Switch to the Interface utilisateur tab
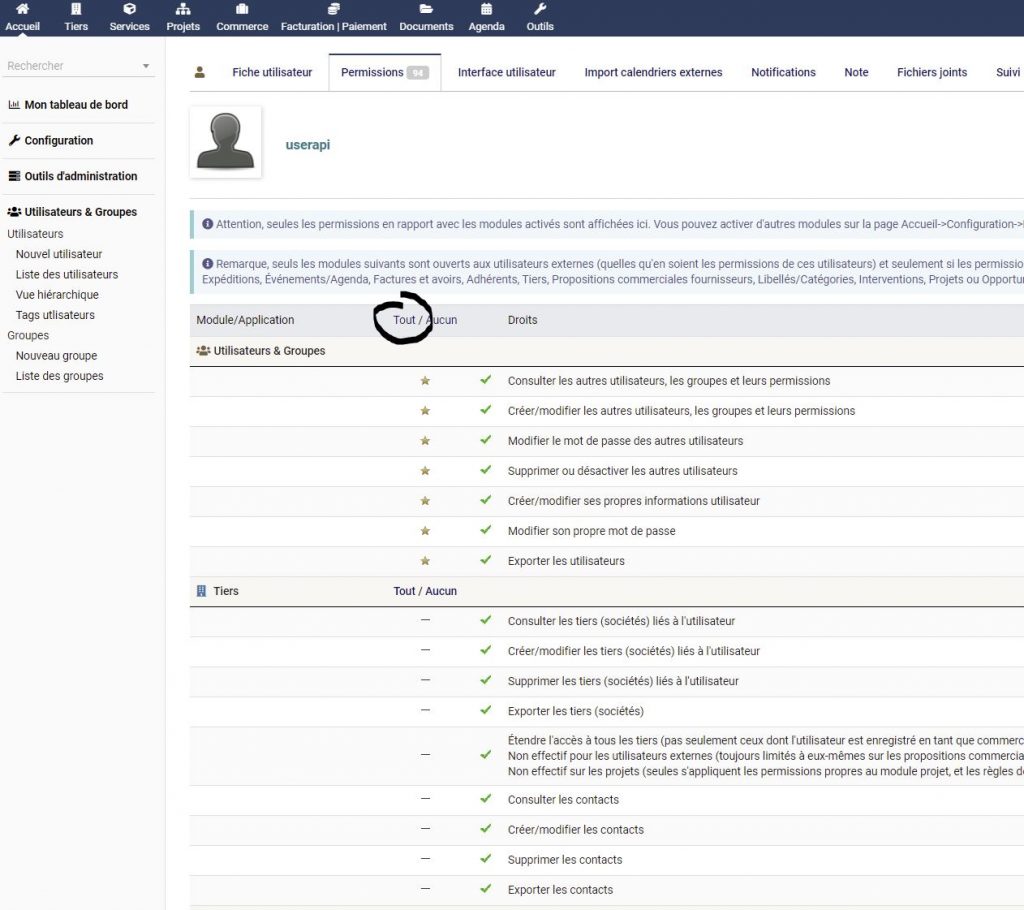The height and width of the screenshot is (910, 1024). (506, 72)
